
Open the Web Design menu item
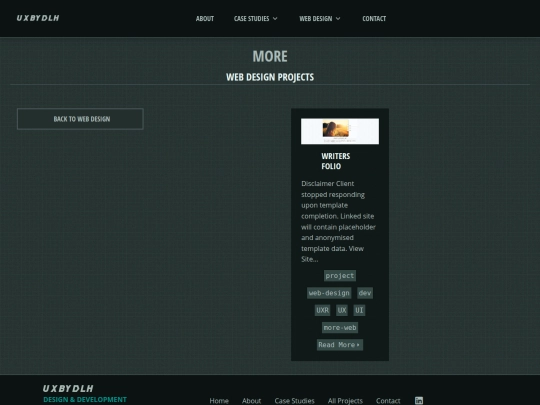[315, 19]
